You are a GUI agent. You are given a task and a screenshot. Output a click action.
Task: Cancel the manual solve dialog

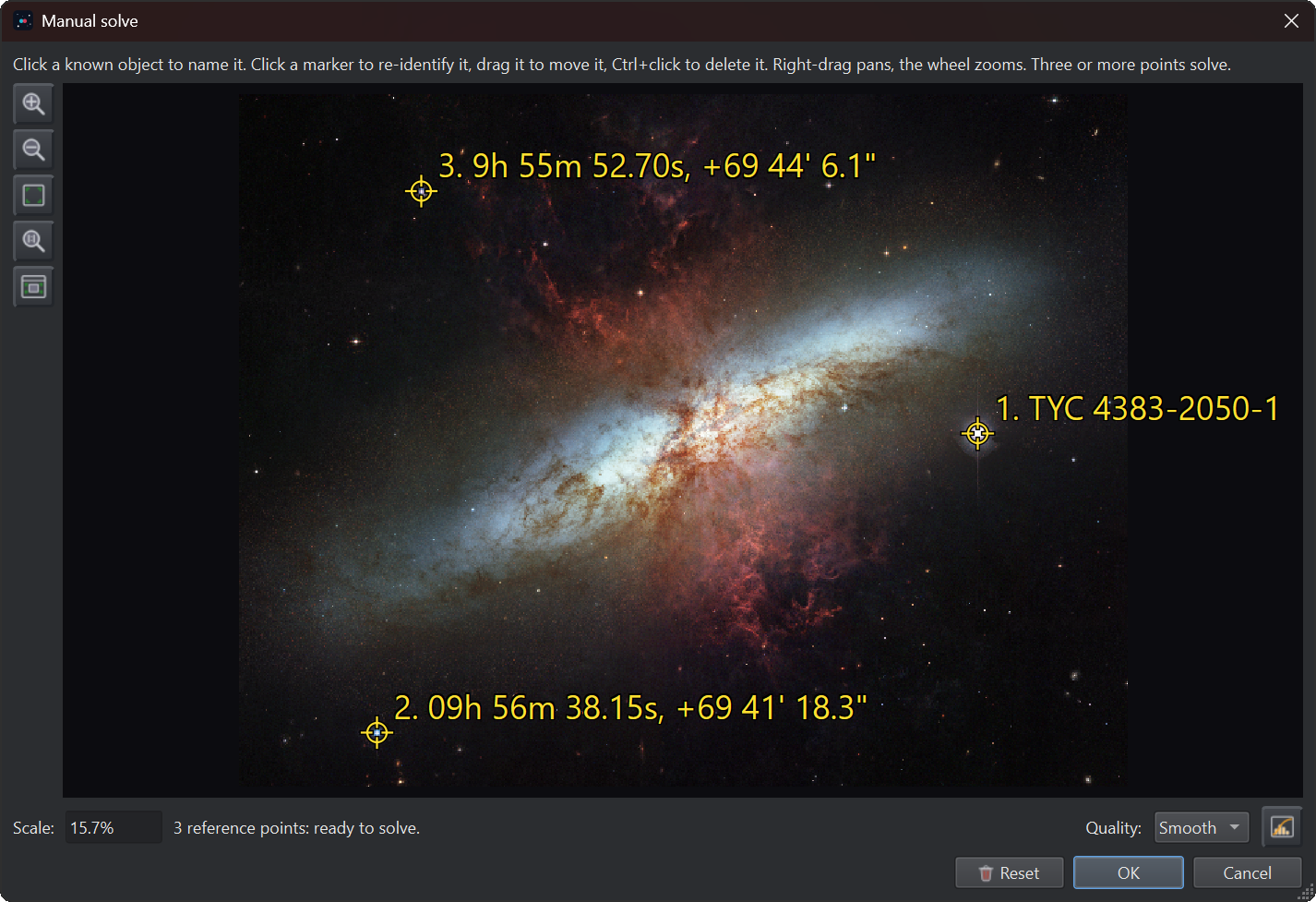pos(1247,872)
